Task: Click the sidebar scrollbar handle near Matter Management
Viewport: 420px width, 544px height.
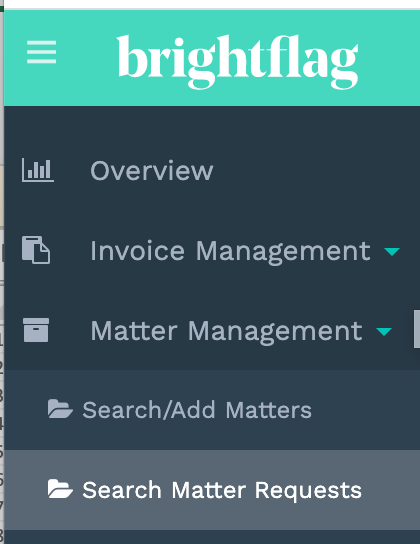Action: (417, 329)
